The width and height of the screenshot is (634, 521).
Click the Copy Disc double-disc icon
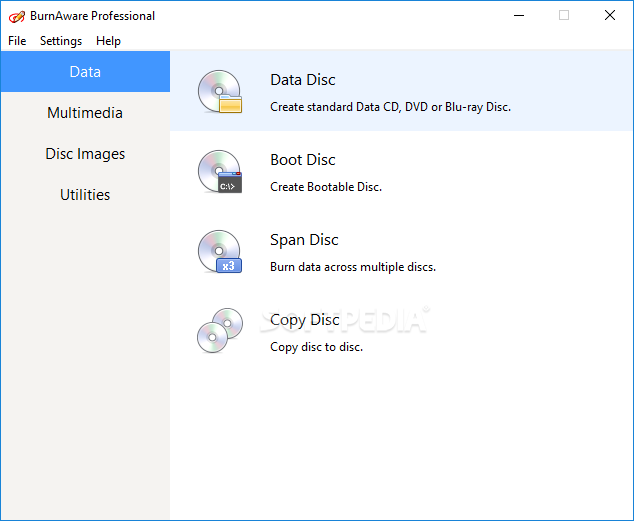pyautogui.click(x=220, y=331)
